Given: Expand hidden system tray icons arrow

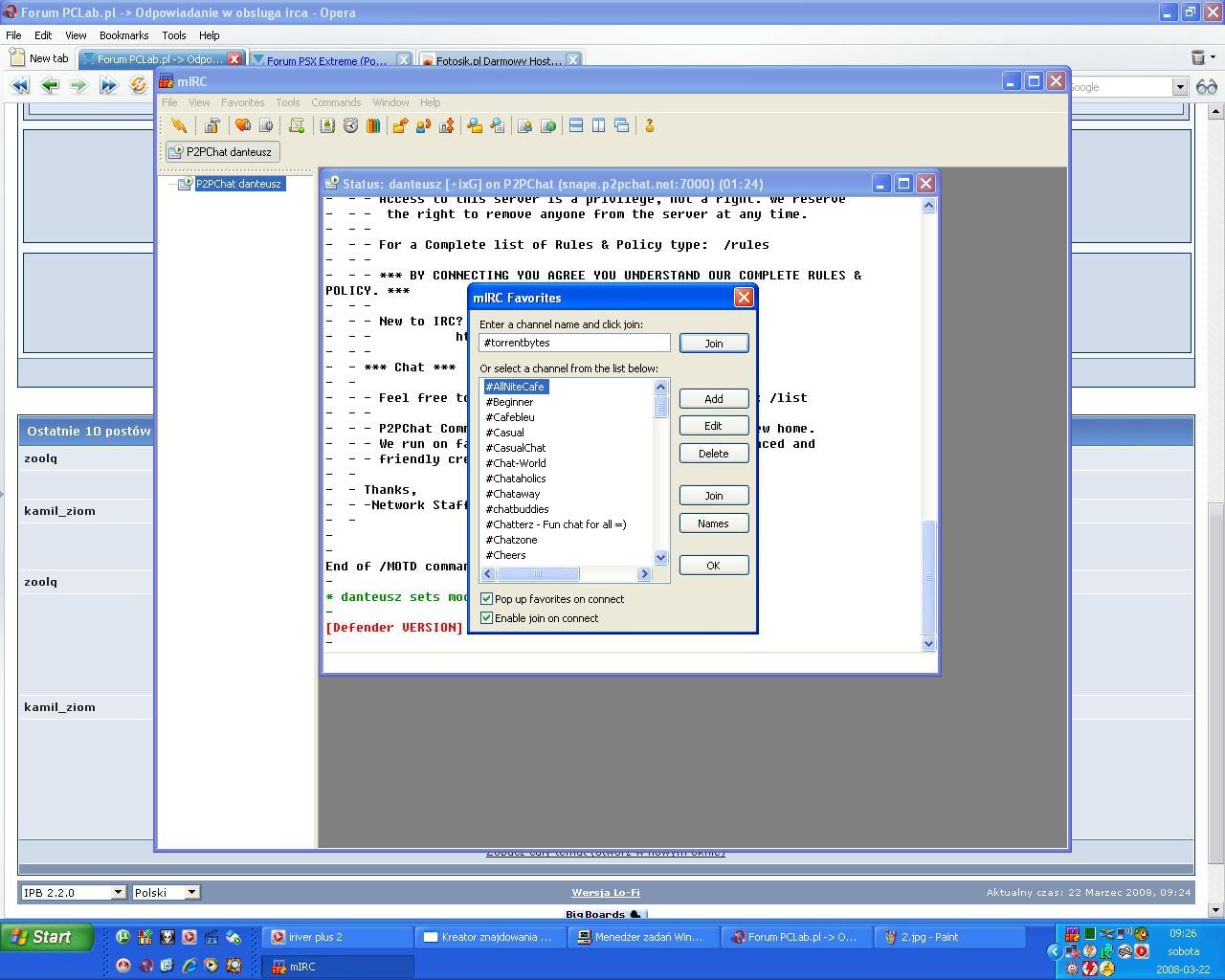Looking at the screenshot, I should tap(1055, 951).
